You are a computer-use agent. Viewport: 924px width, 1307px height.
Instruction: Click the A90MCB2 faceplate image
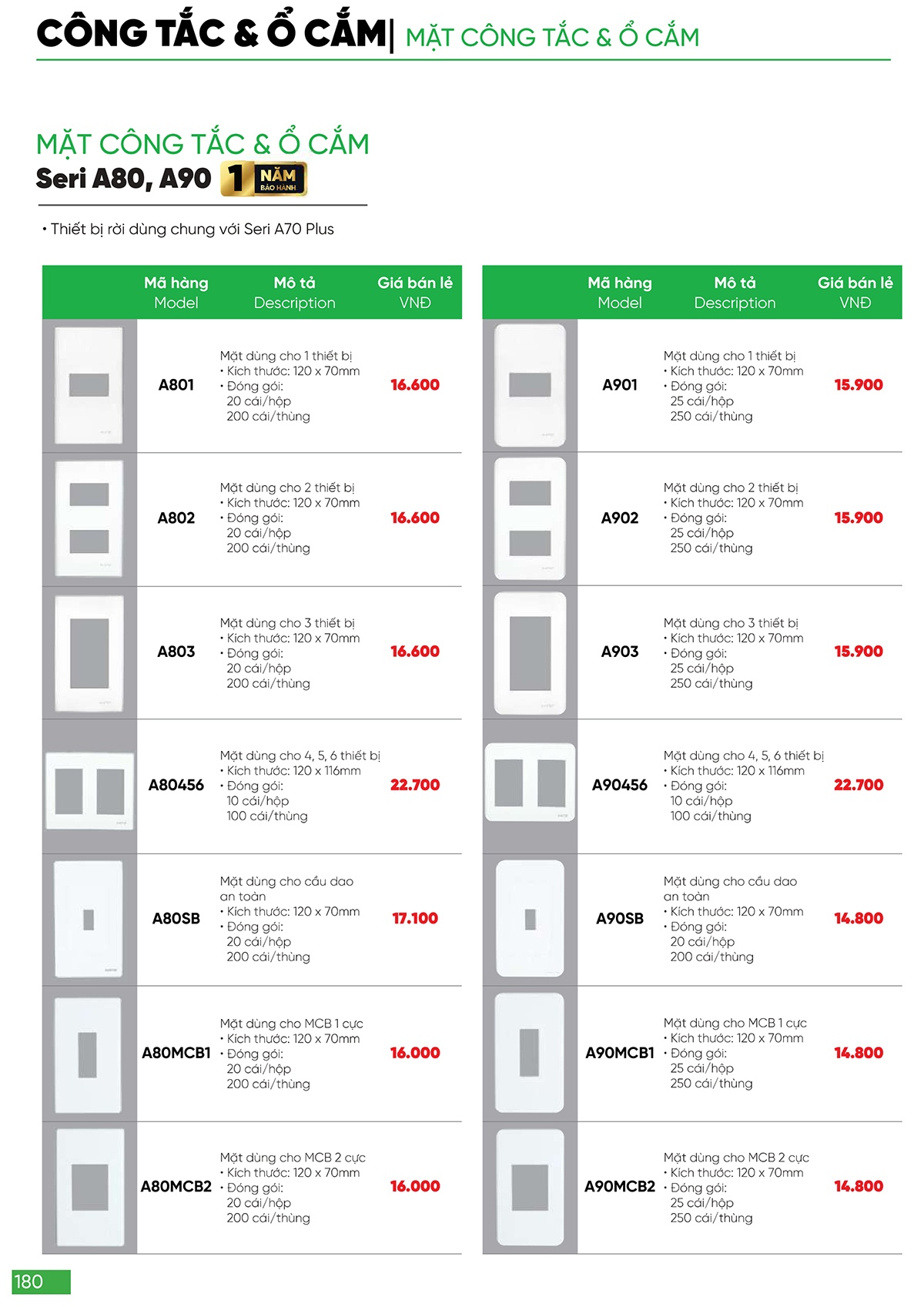(530, 1187)
